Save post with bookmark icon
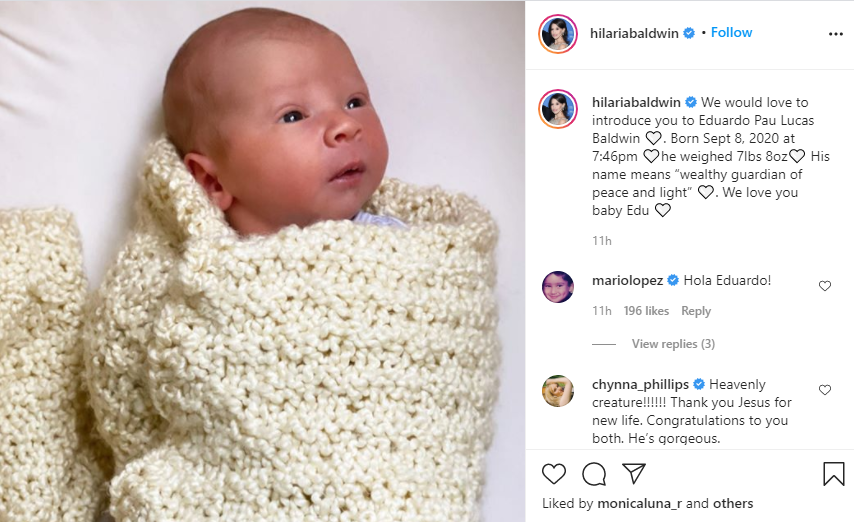Viewport: 854px width, 522px height. pos(833,474)
